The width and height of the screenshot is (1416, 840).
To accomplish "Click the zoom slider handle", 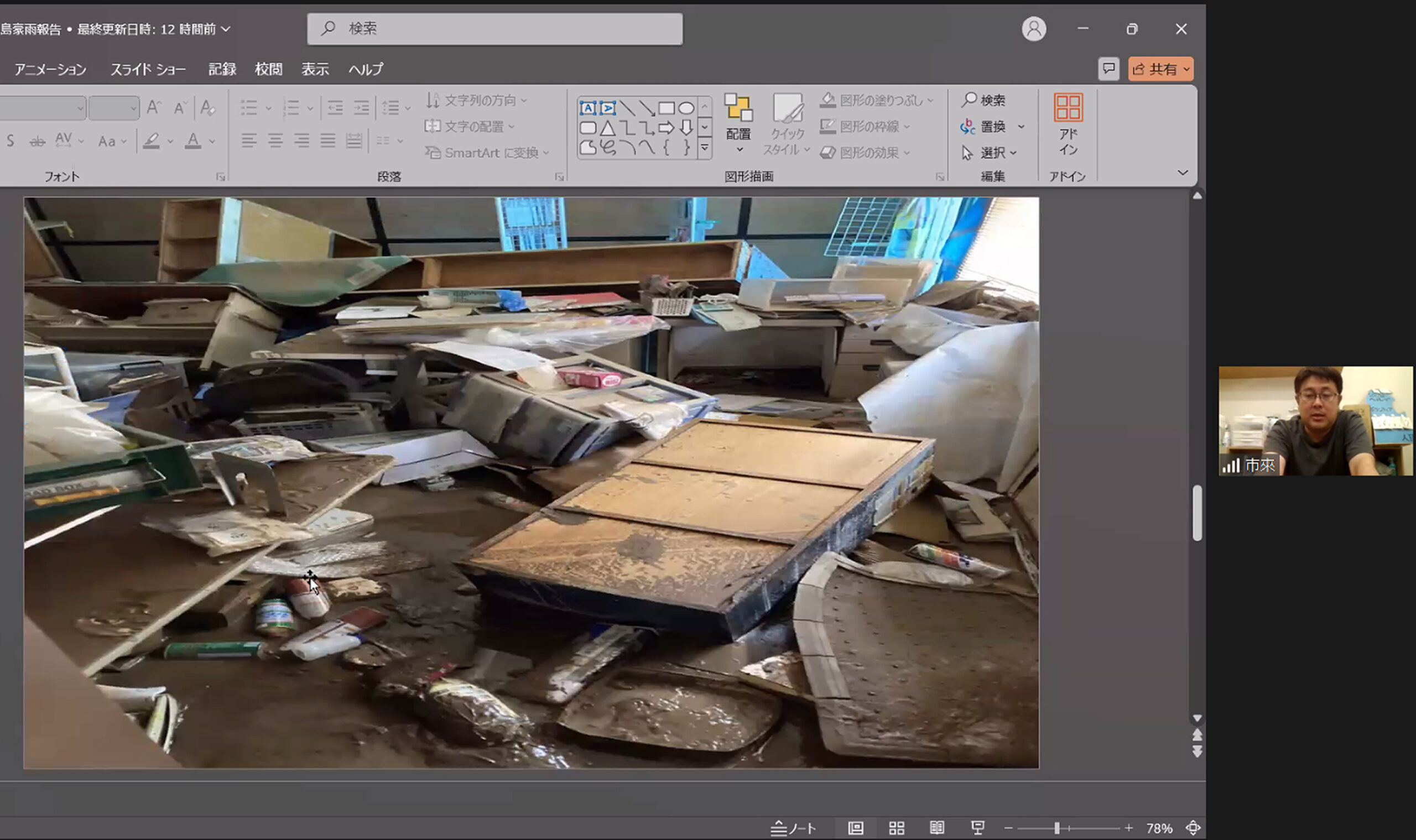I will tap(1056, 828).
